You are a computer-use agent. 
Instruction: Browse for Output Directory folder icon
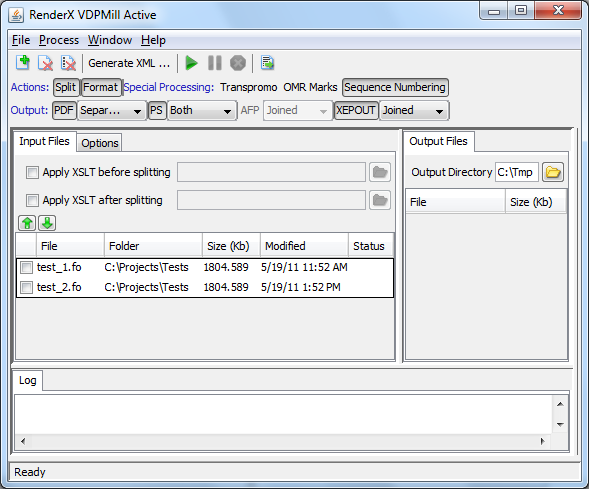point(553,172)
